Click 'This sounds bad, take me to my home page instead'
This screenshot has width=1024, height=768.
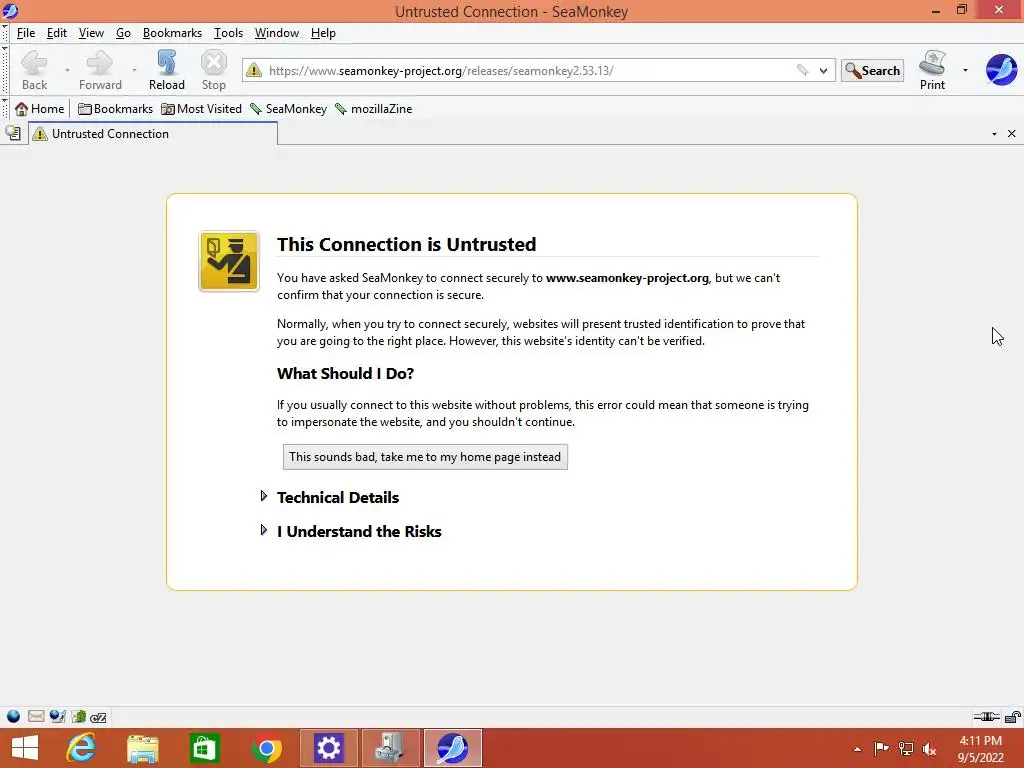click(425, 457)
